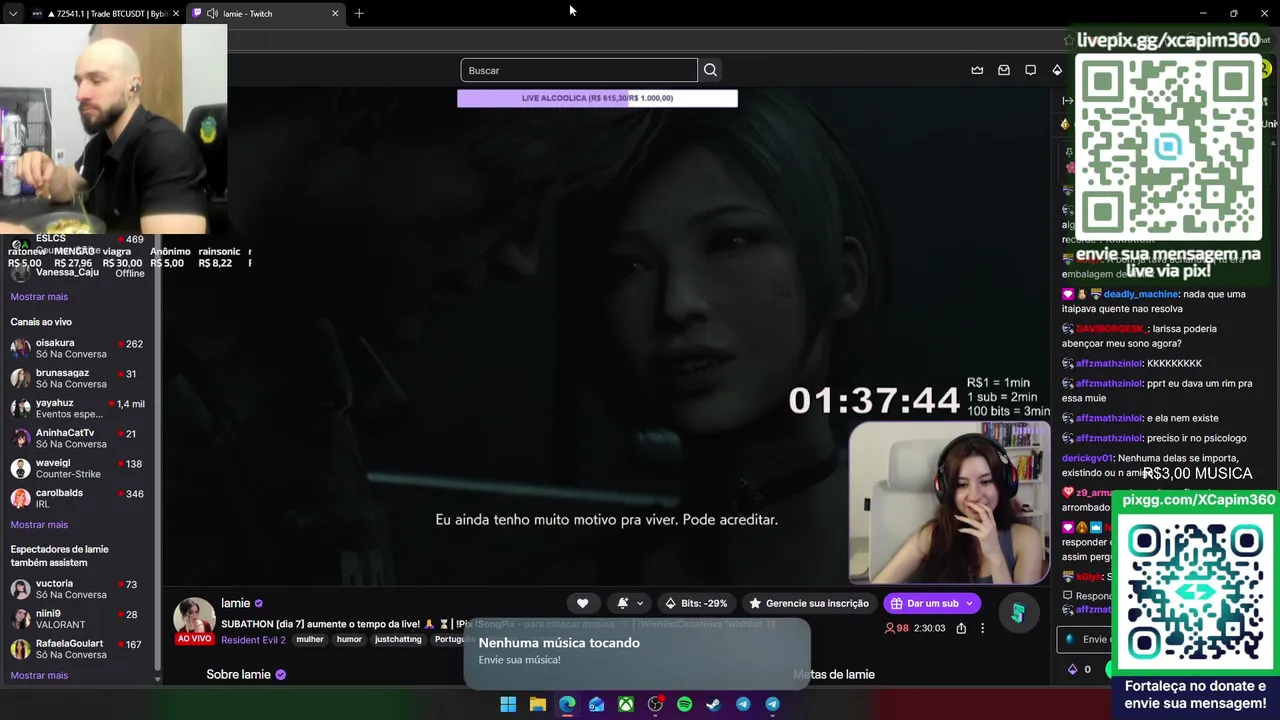1280x720 pixels.
Task: Click derickgv01 username in chat
Action: point(1087,458)
